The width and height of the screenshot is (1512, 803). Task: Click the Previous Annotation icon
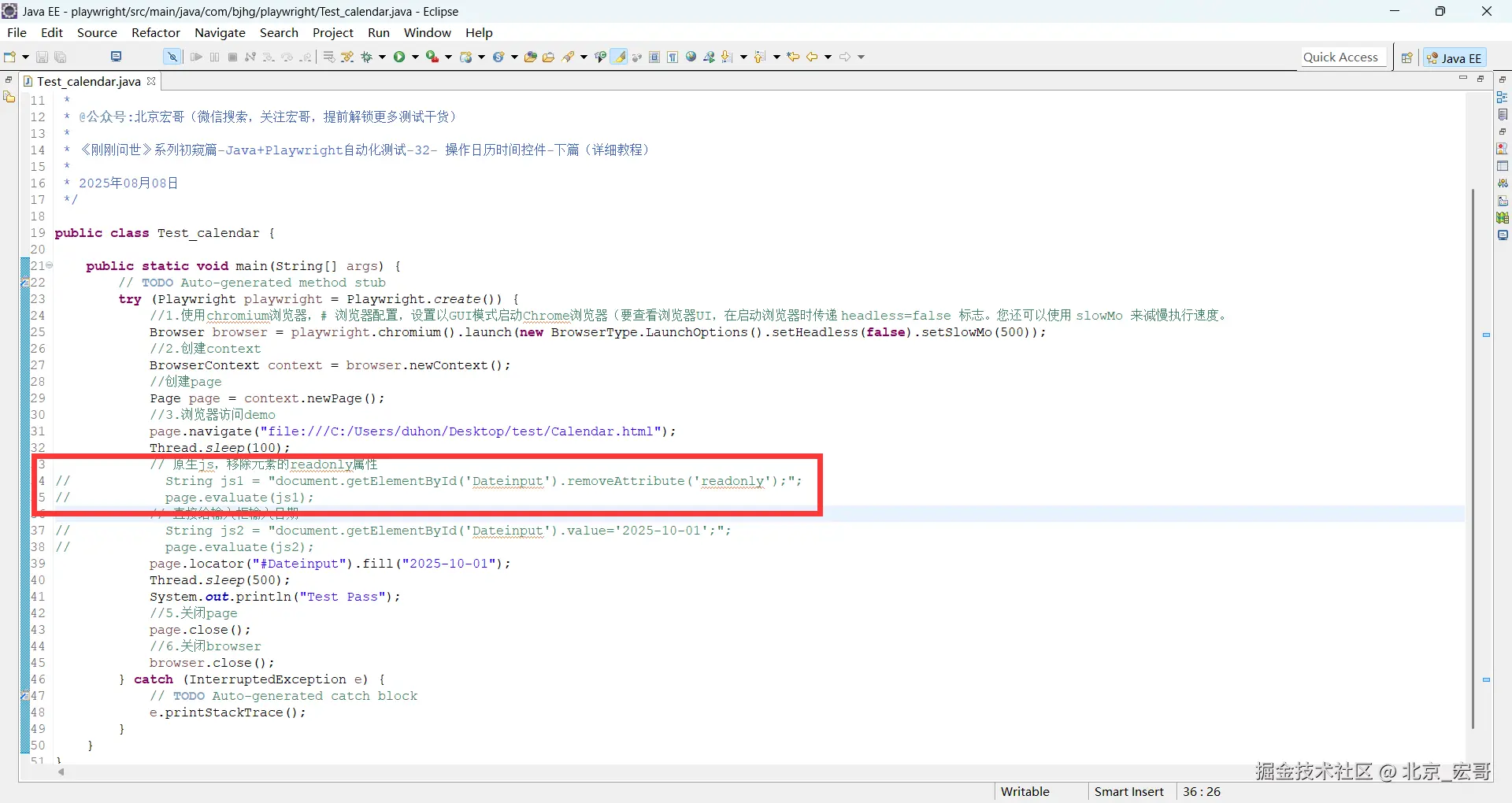pos(760,57)
